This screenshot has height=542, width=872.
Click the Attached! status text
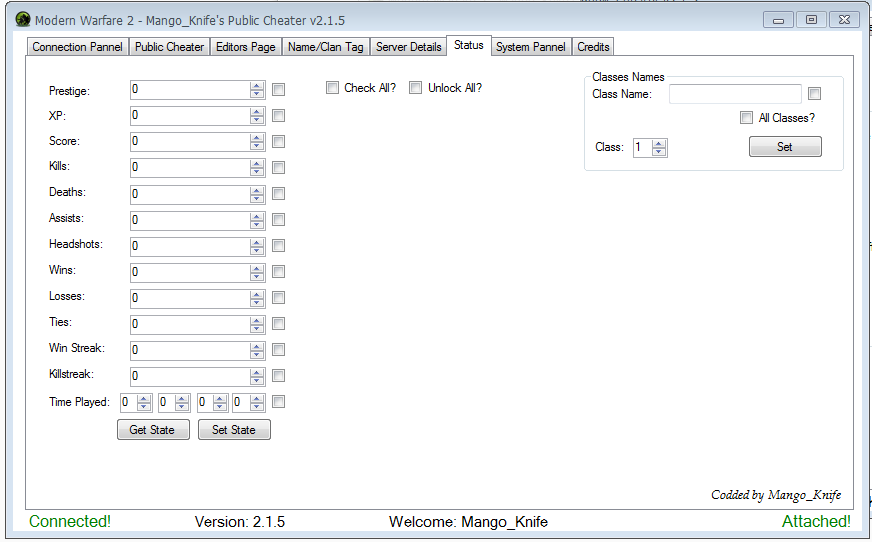coord(816,521)
